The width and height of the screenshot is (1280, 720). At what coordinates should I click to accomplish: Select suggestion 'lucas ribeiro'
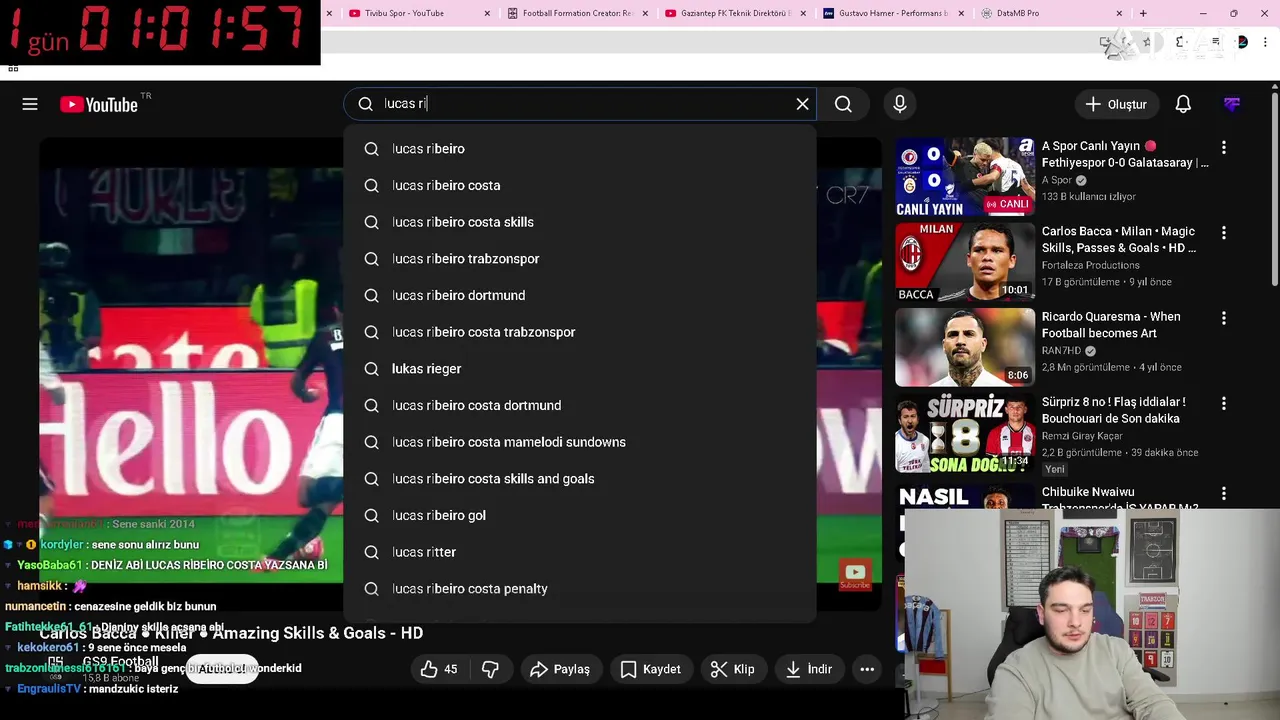[580, 149]
